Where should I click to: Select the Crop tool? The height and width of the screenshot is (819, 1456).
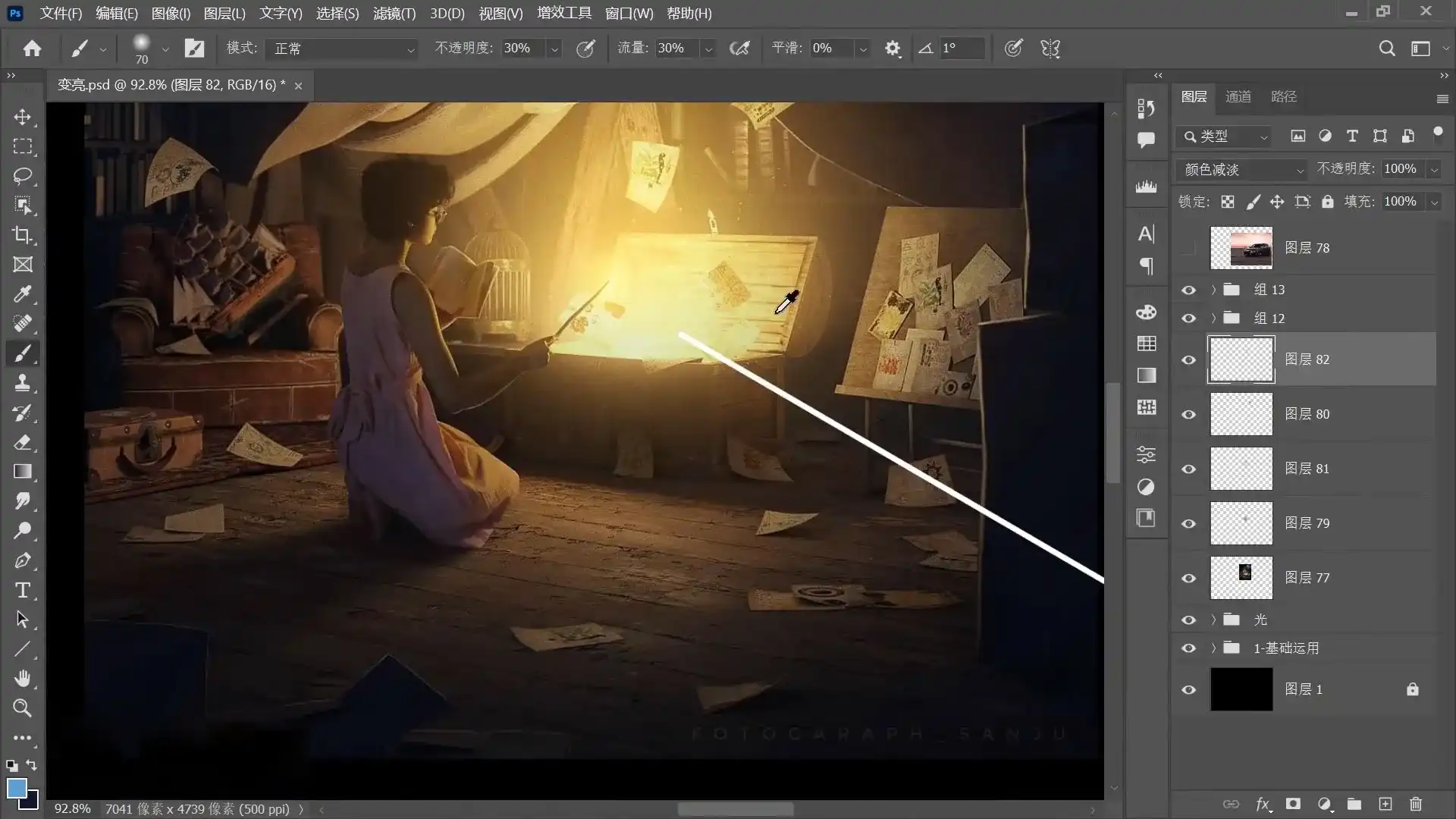point(23,235)
